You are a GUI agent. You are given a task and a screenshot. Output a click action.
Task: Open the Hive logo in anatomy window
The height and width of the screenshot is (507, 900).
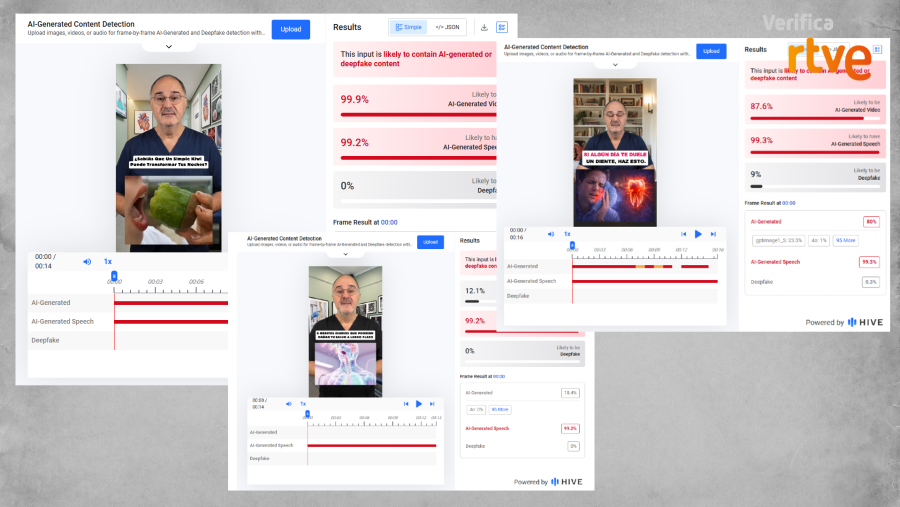coord(567,482)
